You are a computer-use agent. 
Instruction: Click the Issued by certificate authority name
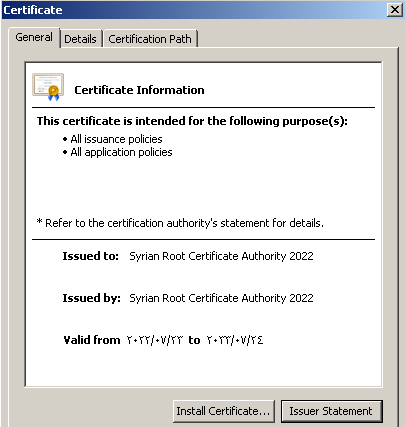click(x=221, y=298)
